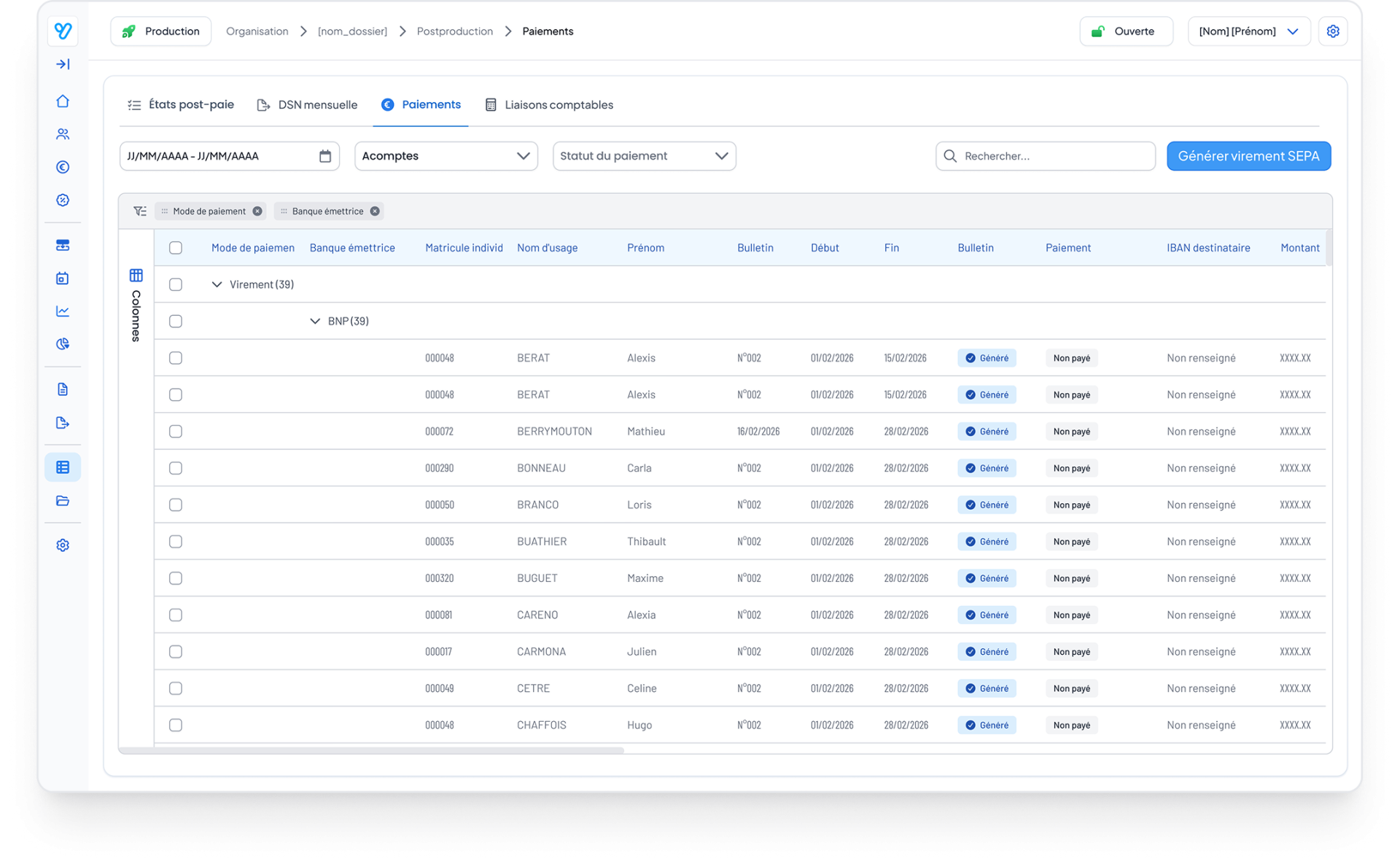Open the Acomptes dropdown
The image size is (1400, 867).
446,156
